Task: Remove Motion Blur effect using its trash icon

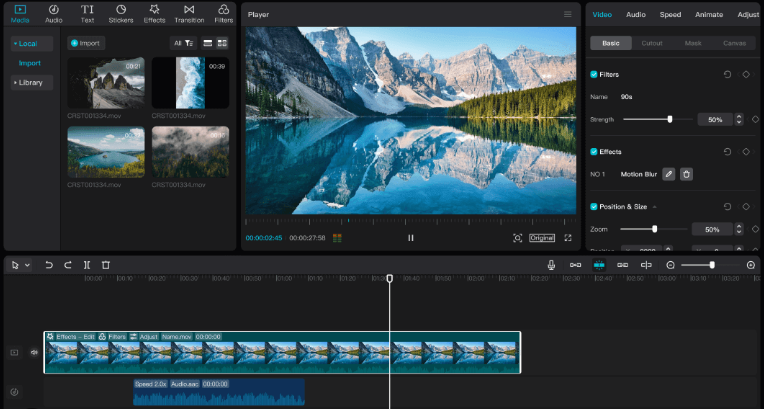Action: click(686, 174)
